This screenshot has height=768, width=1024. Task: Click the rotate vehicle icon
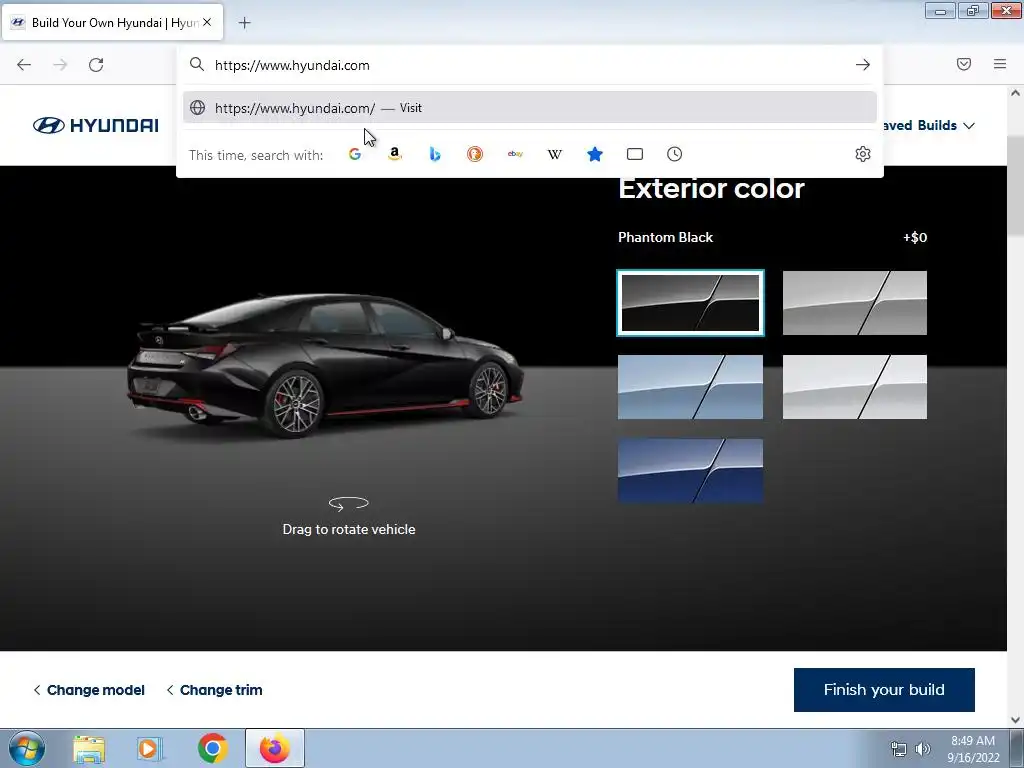point(349,504)
